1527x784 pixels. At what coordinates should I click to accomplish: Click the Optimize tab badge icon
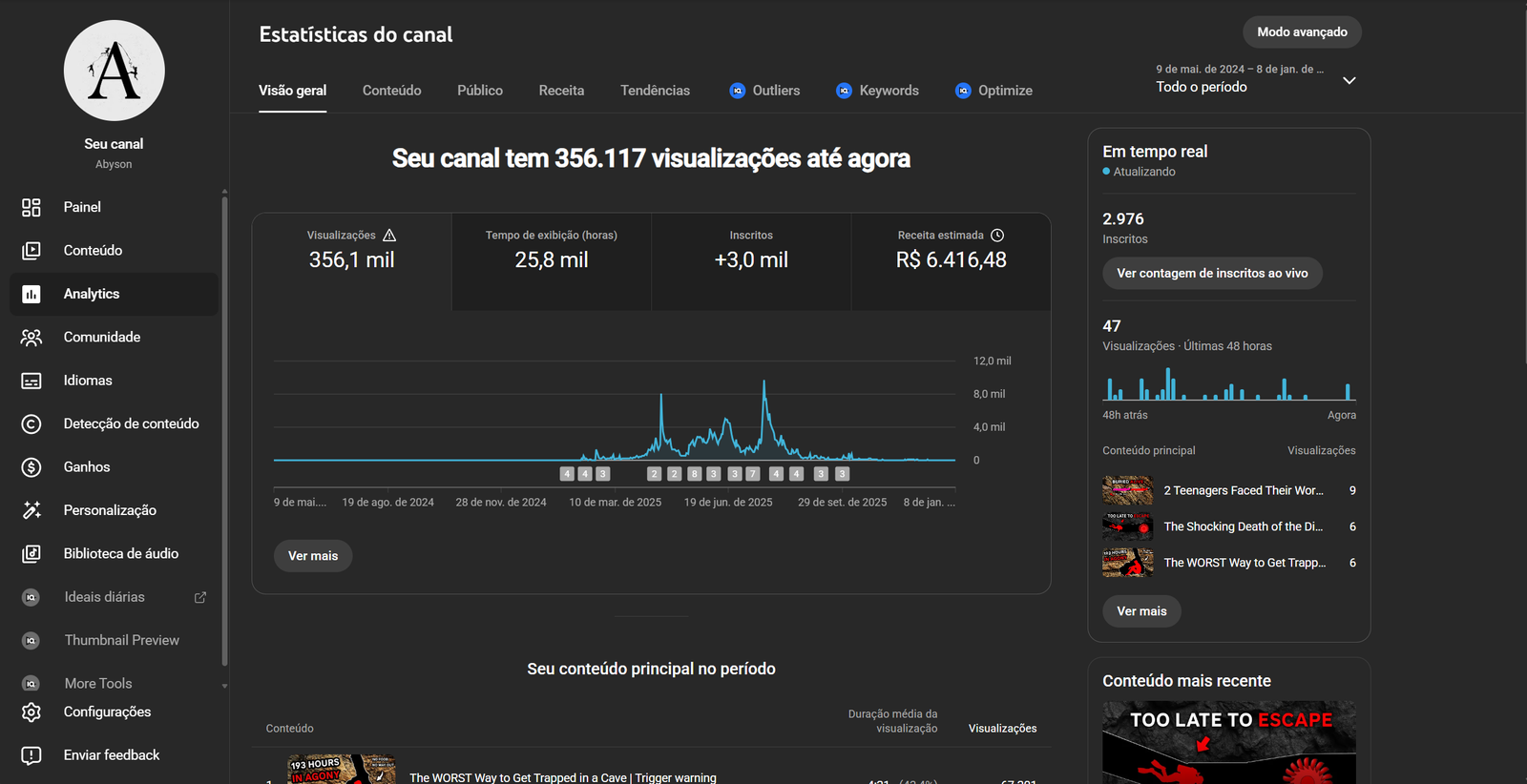point(963,91)
